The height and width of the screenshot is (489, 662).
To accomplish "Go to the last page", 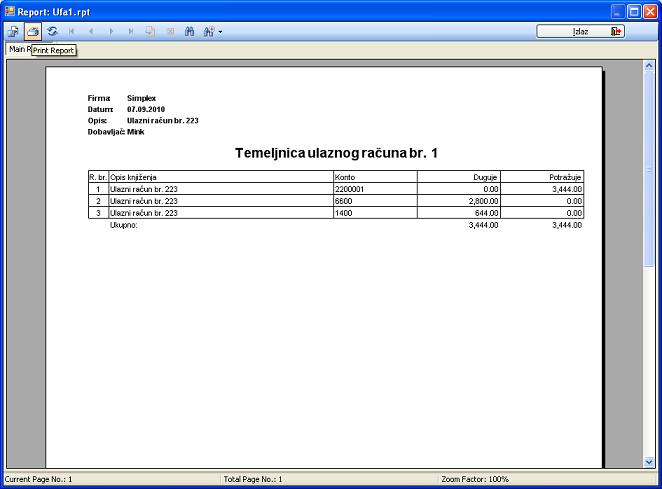I will coord(130,32).
